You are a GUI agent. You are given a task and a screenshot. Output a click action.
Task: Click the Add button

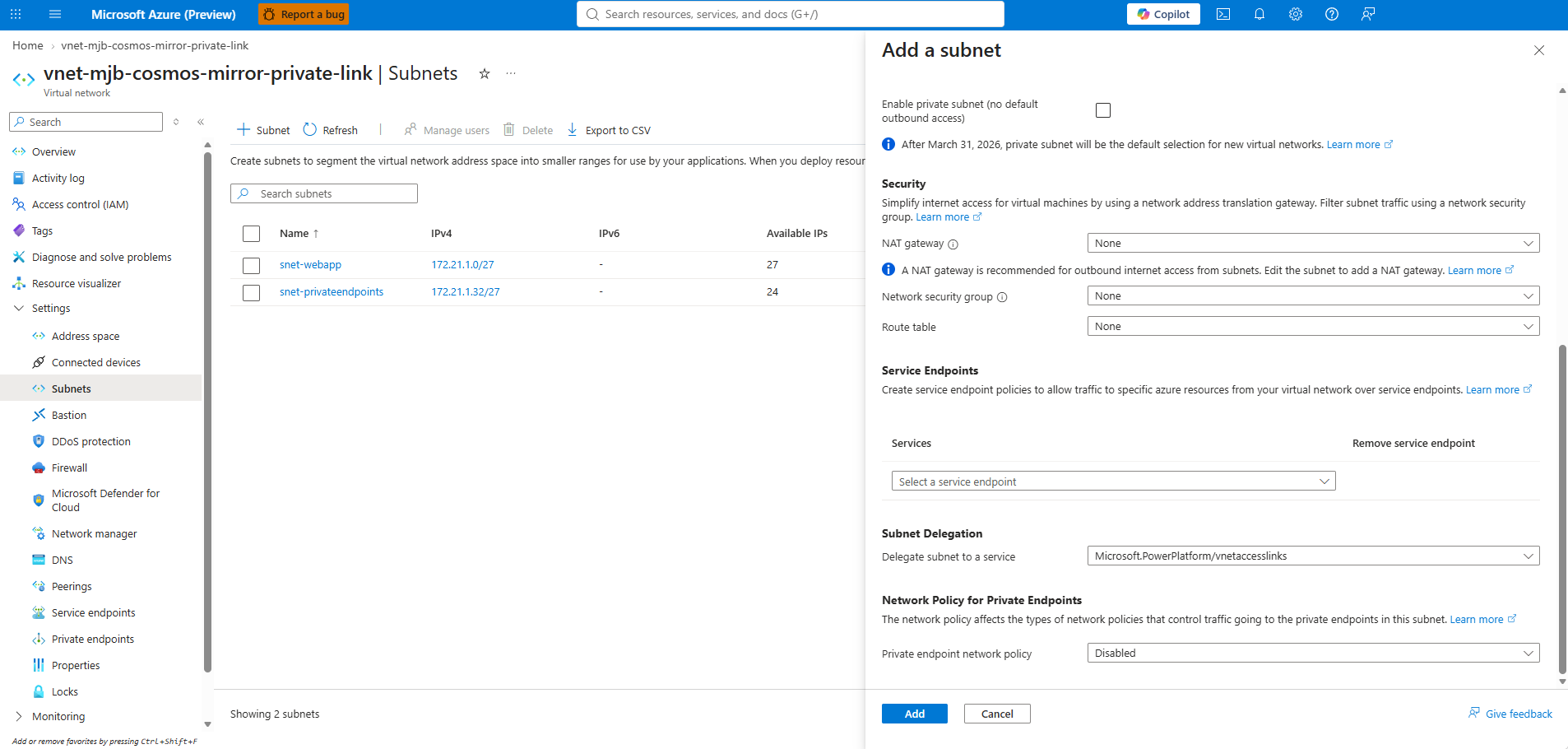click(915, 714)
